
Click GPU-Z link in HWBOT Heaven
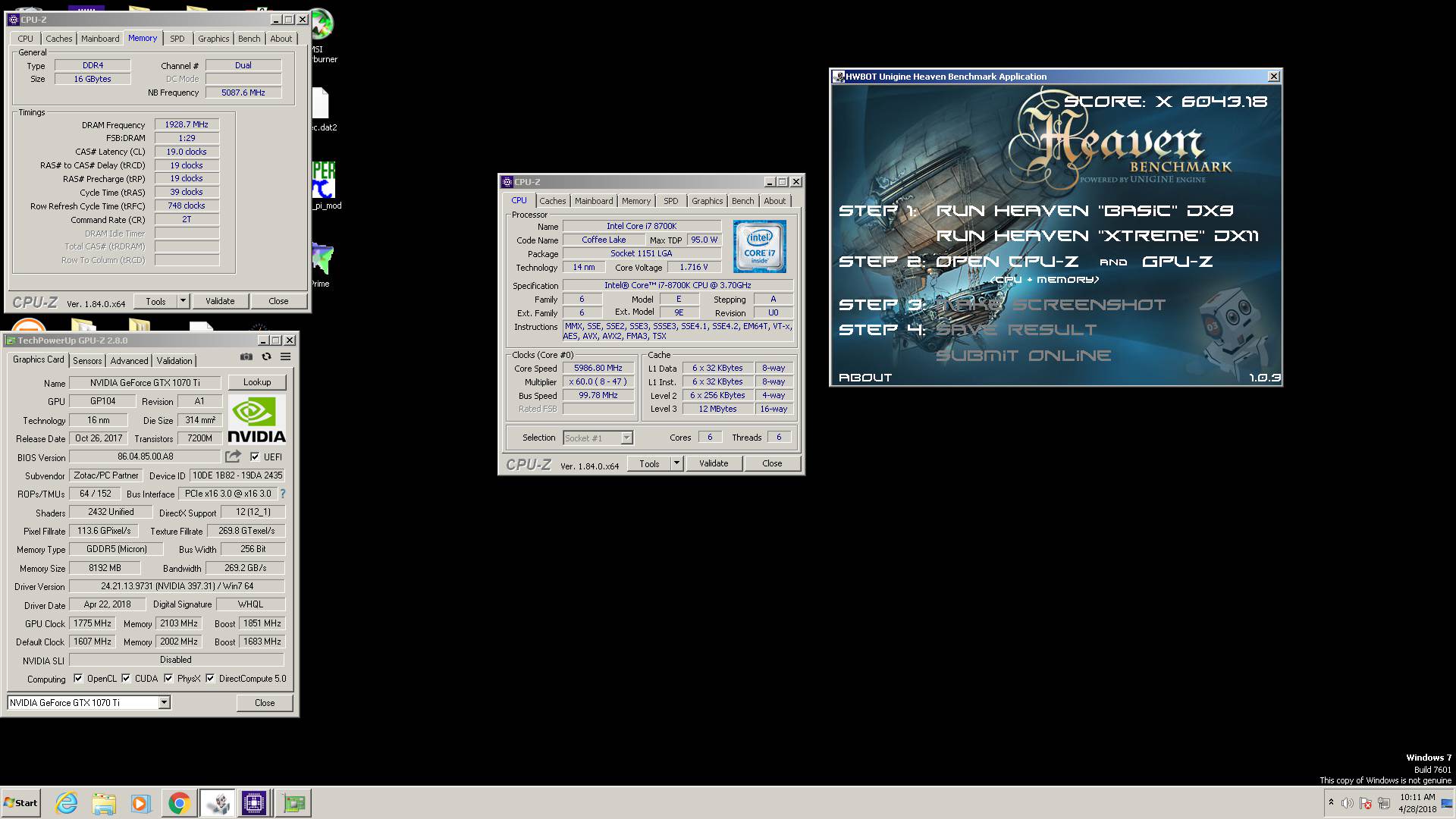(1177, 262)
